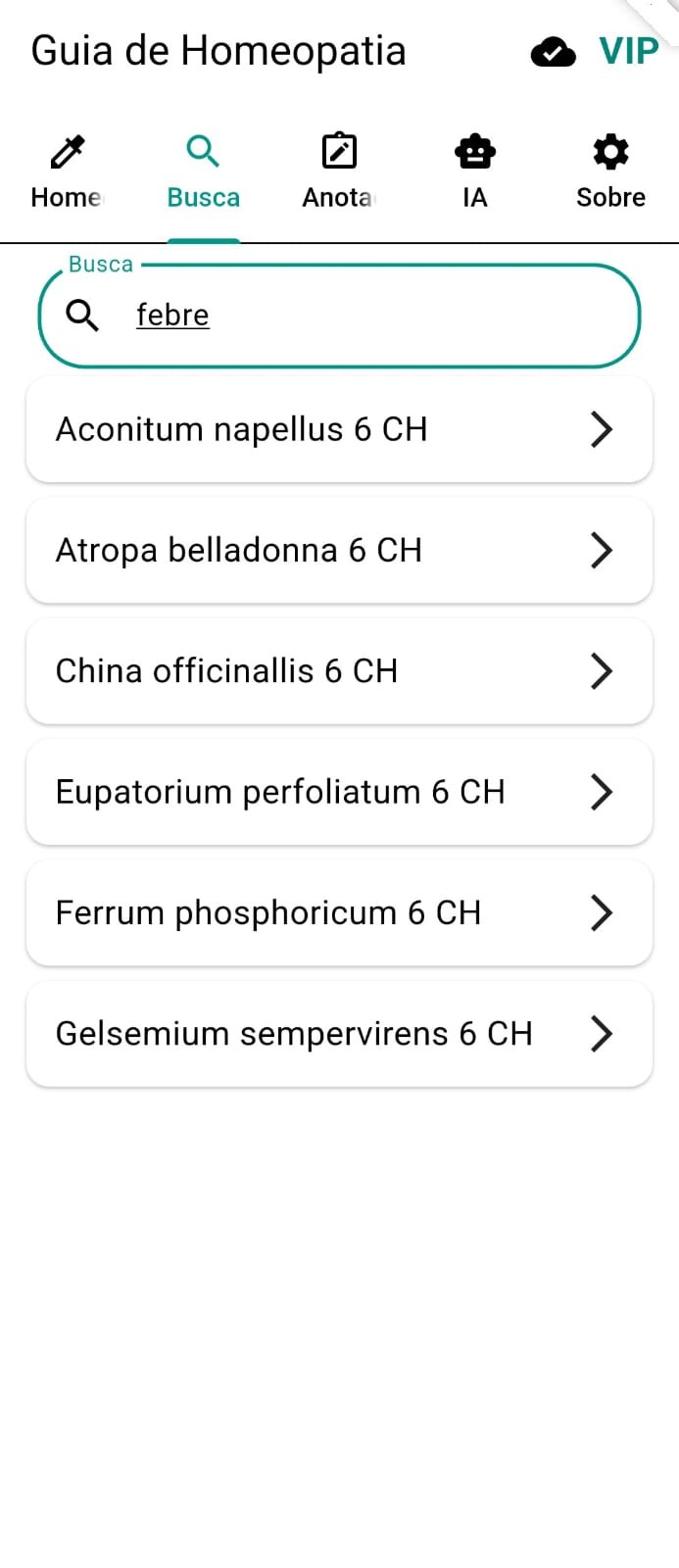This screenshot has height=1568, width=679.
Task: Click arrow beside Eupatorium perfoliatum 6 CH
Action: click(602, 792)
